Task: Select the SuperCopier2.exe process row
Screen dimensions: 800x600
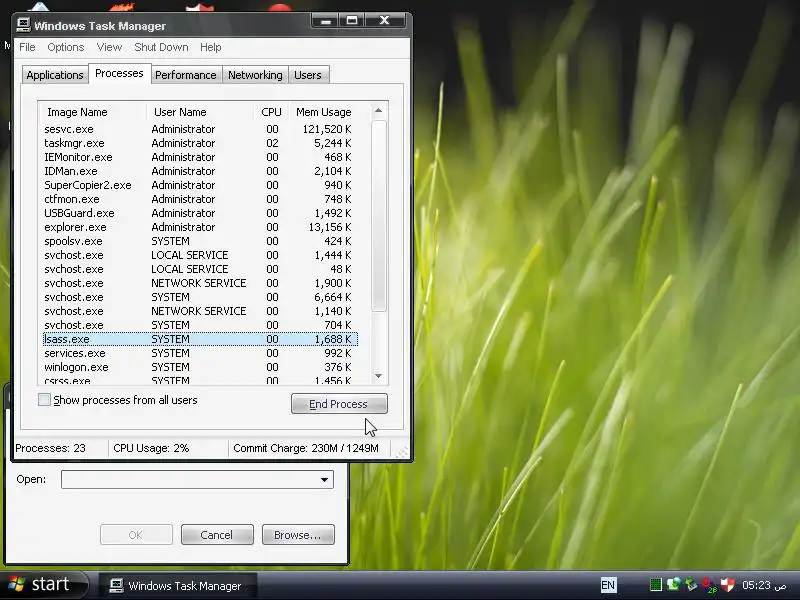Action: (200, 185)
